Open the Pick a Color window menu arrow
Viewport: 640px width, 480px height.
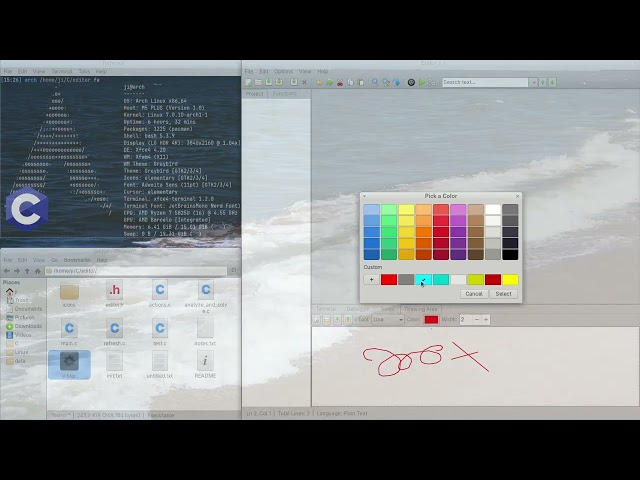(364, 196)
